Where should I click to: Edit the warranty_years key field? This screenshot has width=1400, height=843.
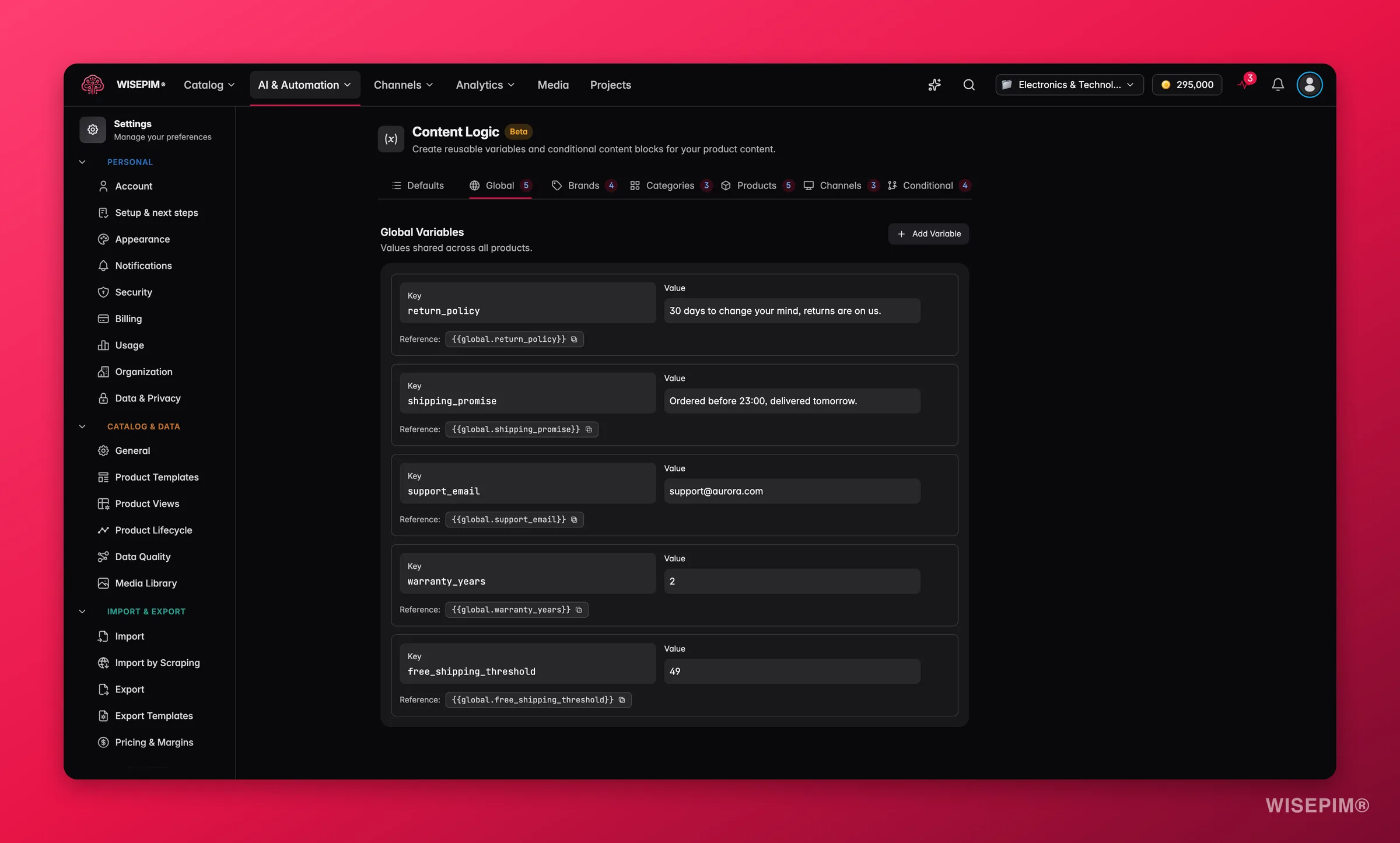(x=527, y=573)
